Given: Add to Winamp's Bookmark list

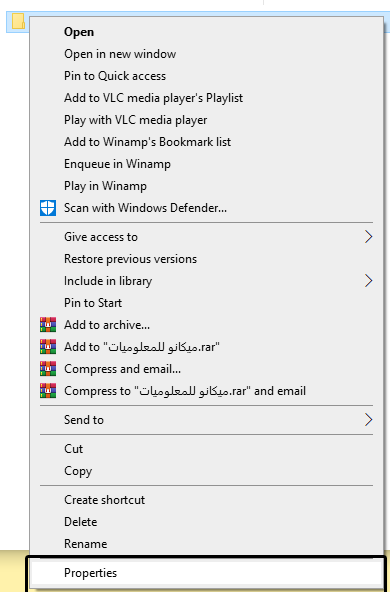Looking at the screenshot, I should click(x=207, y=142).
